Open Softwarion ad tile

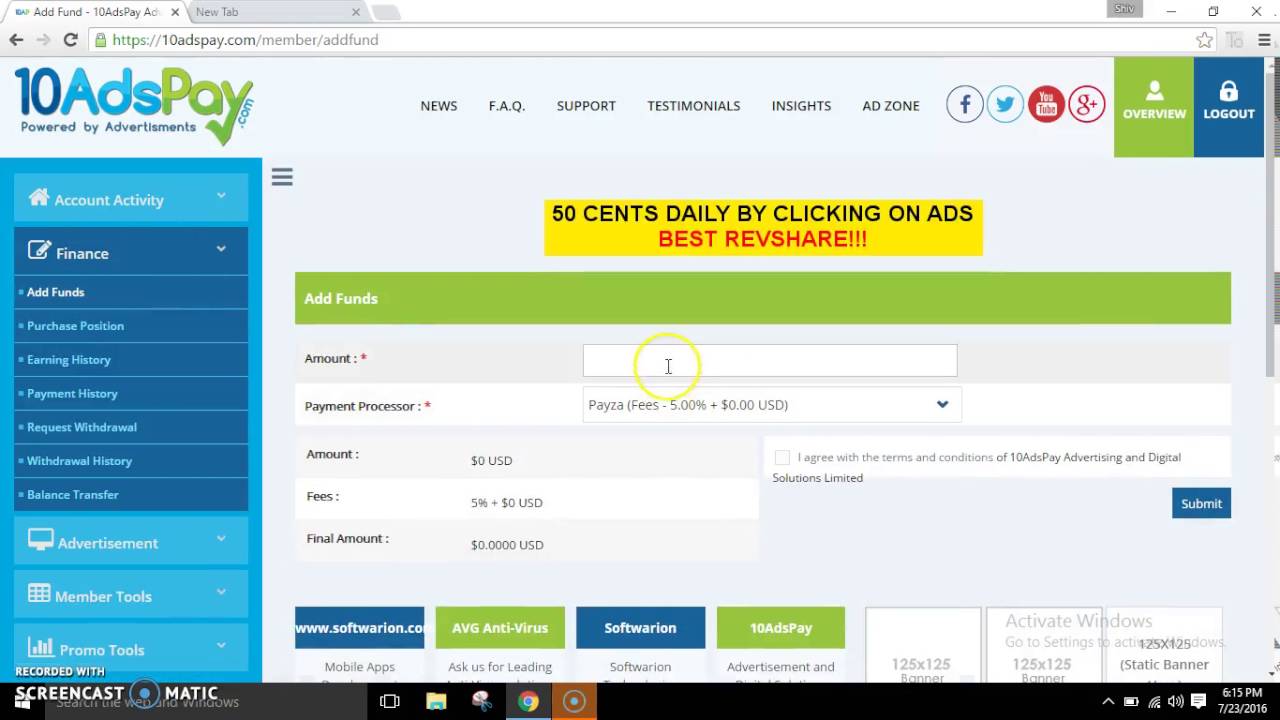(x=640, y=628)
